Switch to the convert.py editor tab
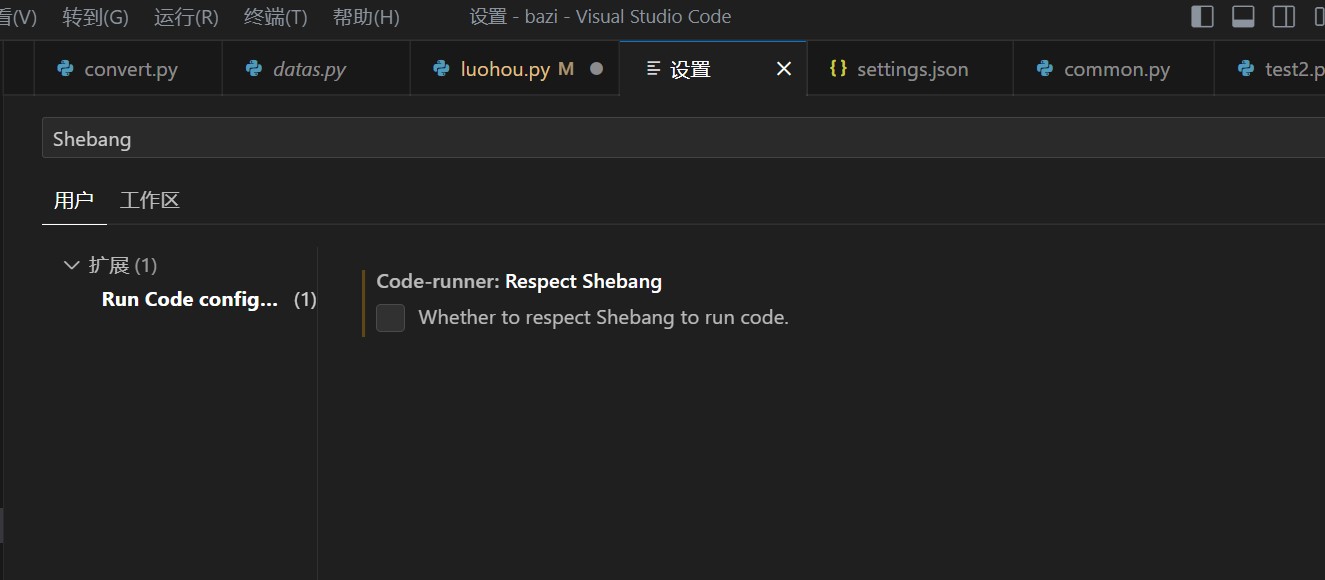Image resolution: width=1325 pixels, height=580 pixels. (x=128, y=69)
